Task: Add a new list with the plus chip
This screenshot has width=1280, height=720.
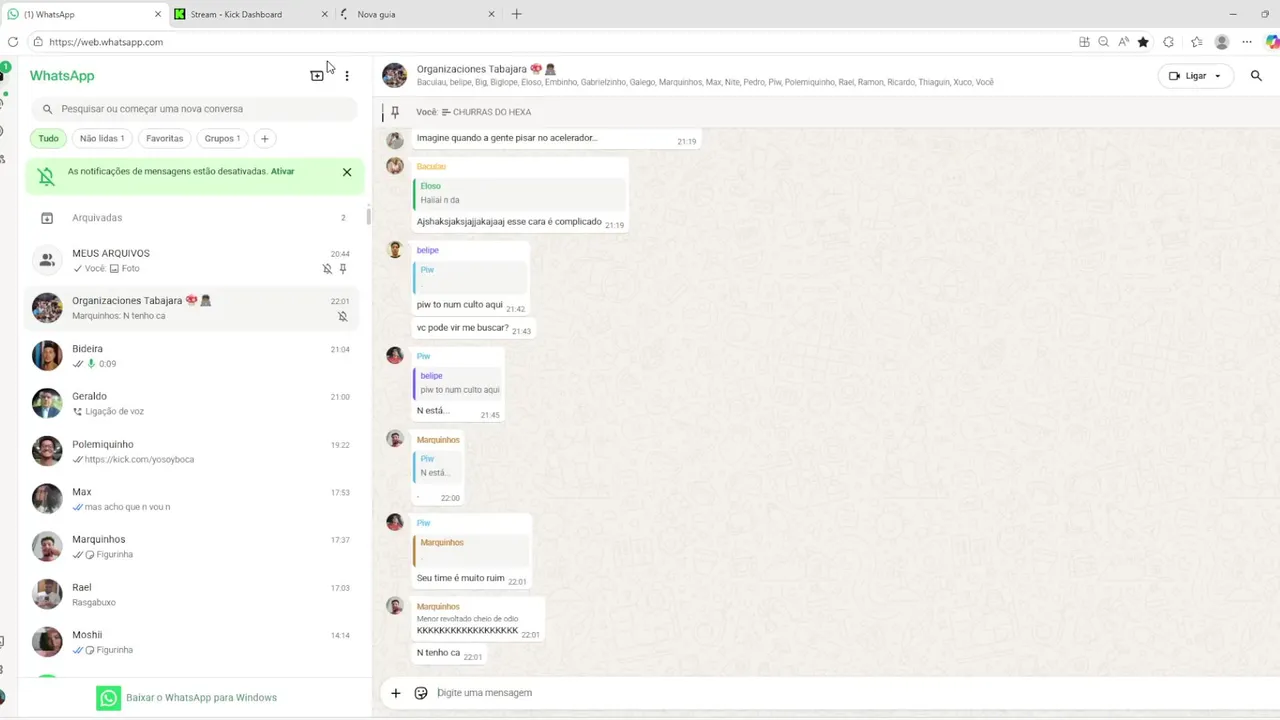Action: click(x=265, y=139)
